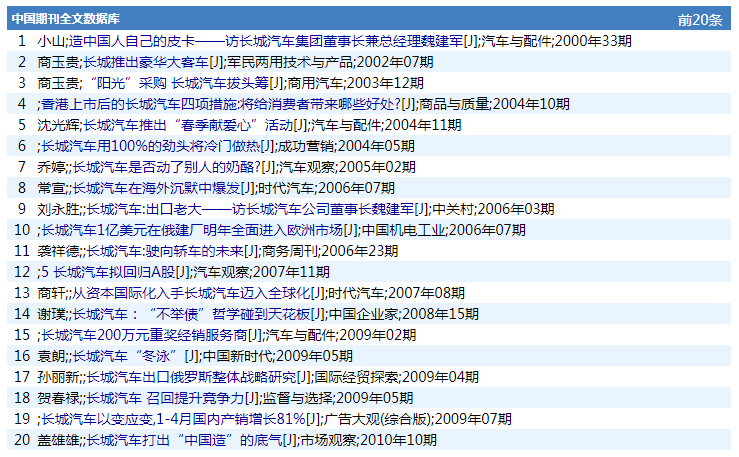Open link 长城汽车:驶向轿车的未来

point(164,251)
